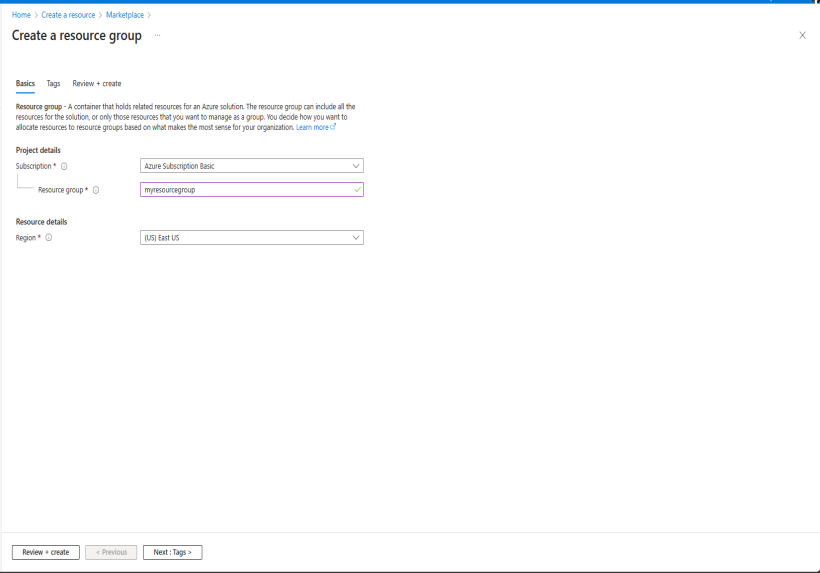Switch to the Tags tab

[53, 84]
